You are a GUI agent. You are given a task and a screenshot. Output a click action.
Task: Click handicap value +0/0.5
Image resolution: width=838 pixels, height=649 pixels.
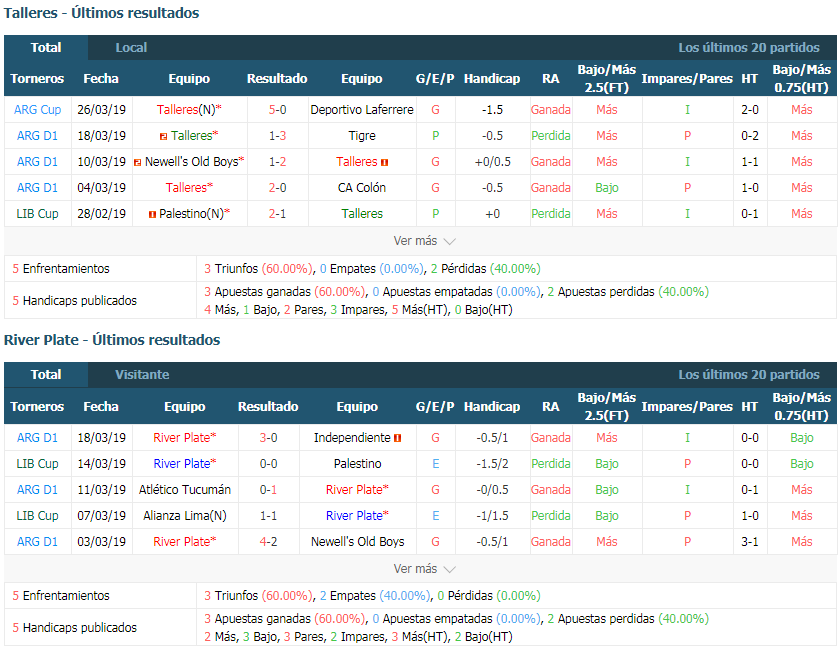492,161
